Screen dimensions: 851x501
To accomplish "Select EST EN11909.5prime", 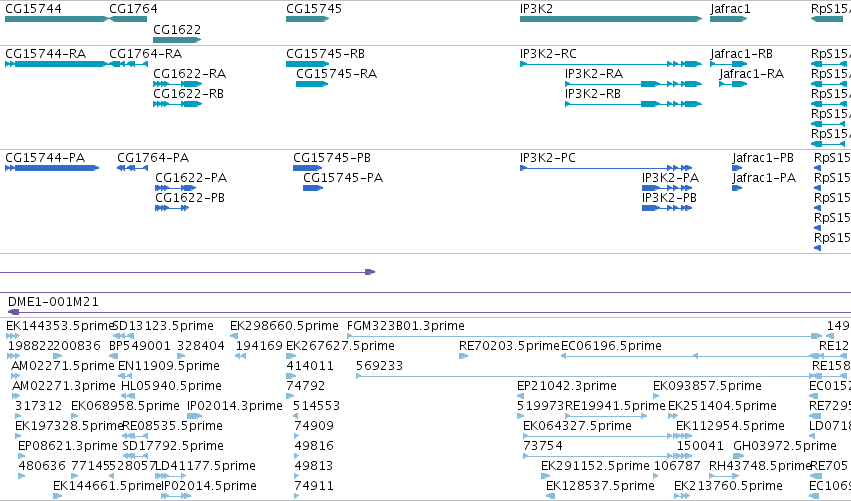I will [127, 376].
